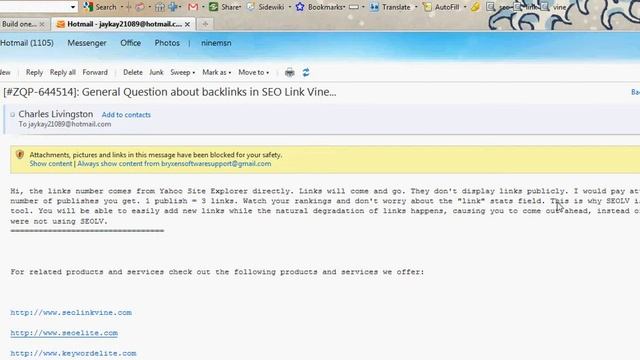This screenshot has width=640, height=360.
Task: Click the email subject line text
Action: click(170, 92)
